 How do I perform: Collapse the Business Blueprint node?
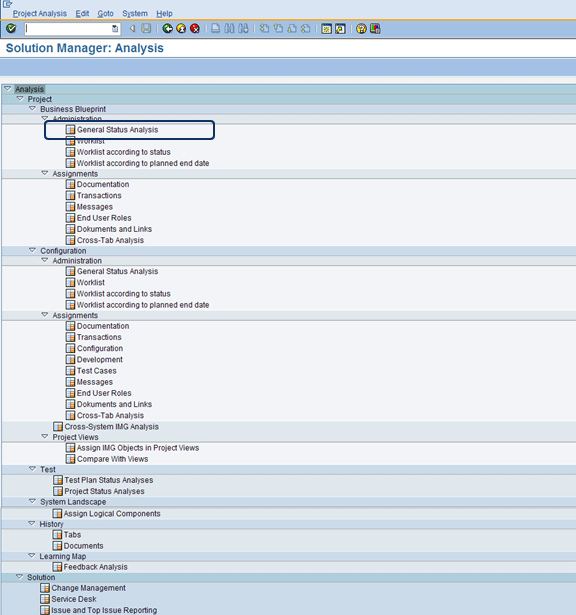[x=33, y=109]
